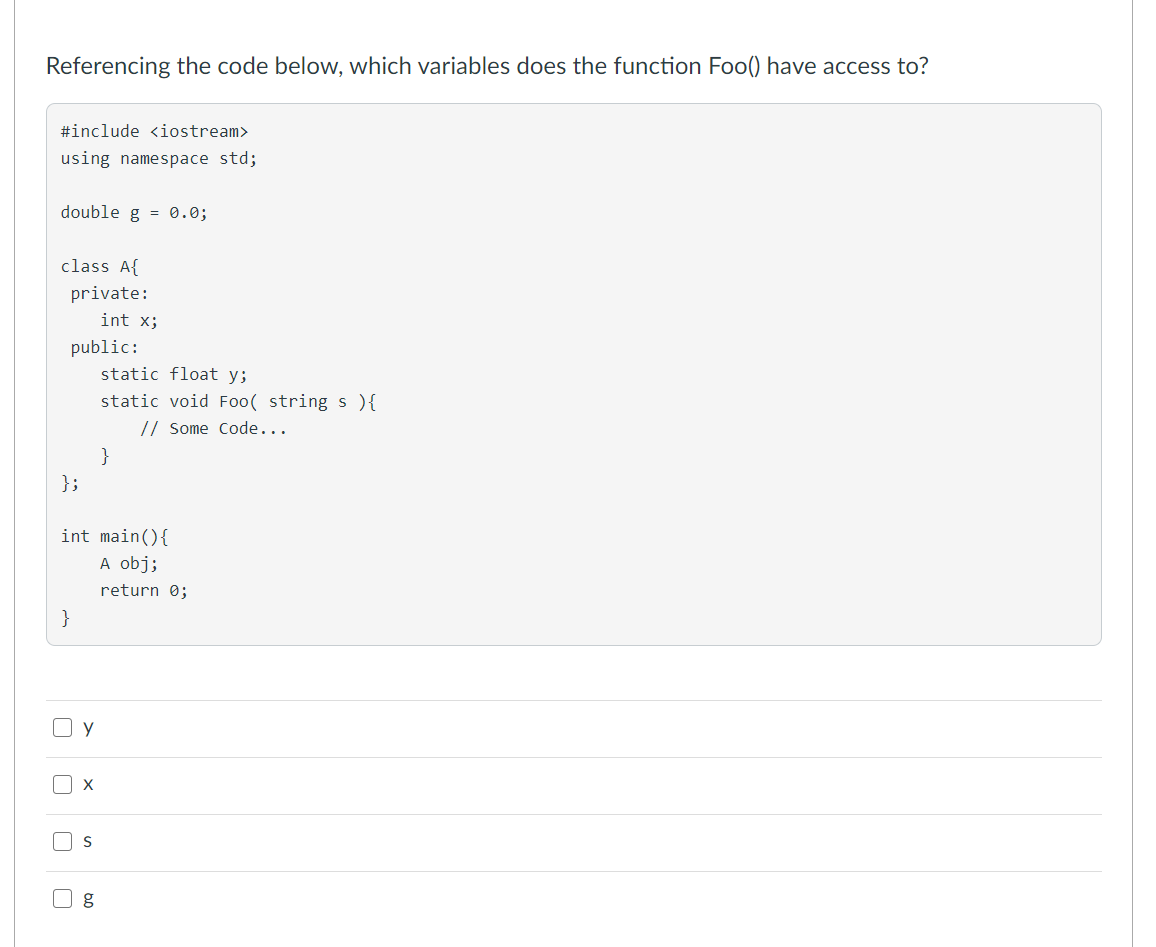The image size is (1156, 947).
Task: Enable the g option checkbox
Action: pyautogui.click(x=63, y=898)
